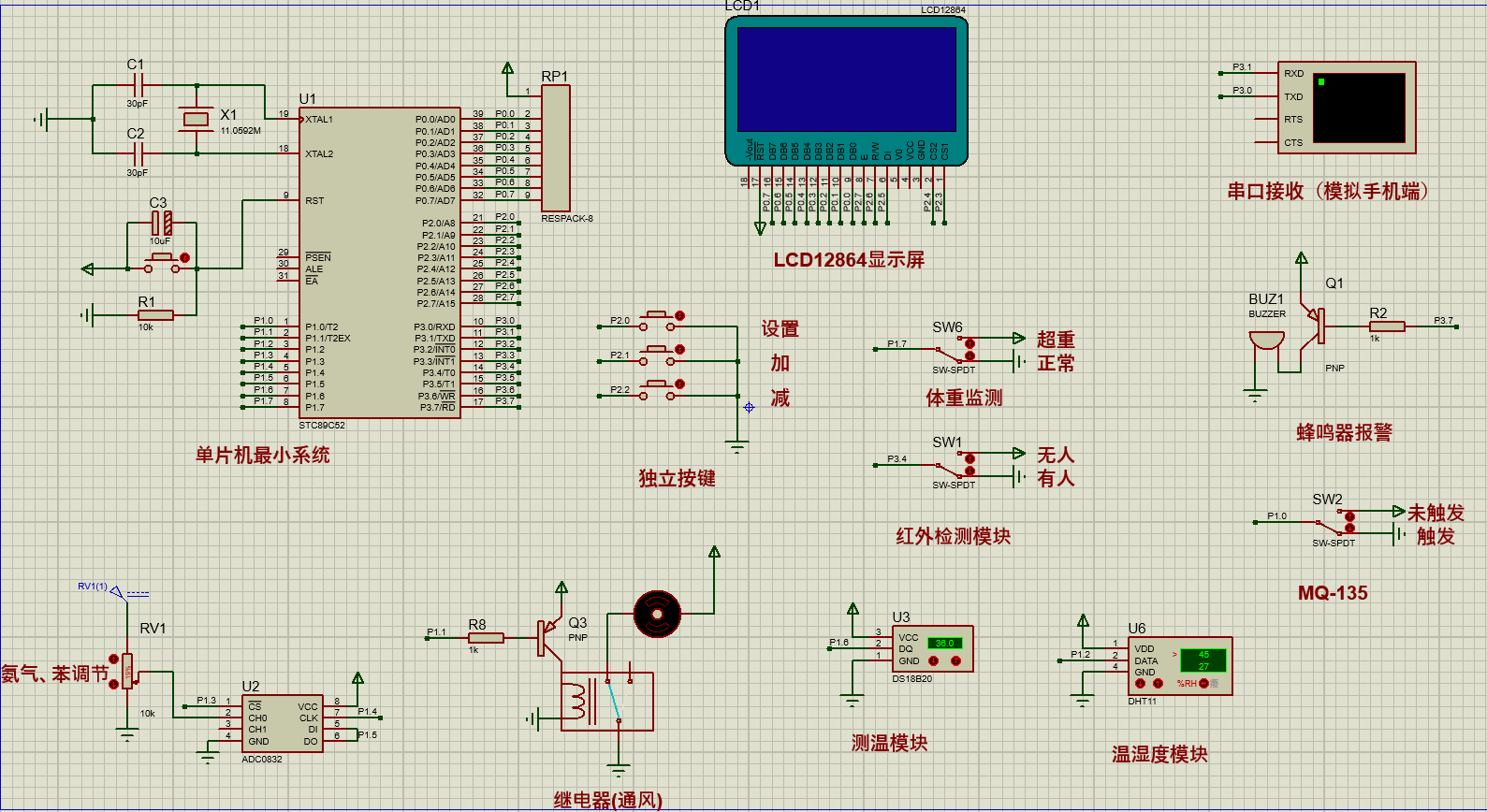Click the power terminal above RP1

(x=507, y=68)
